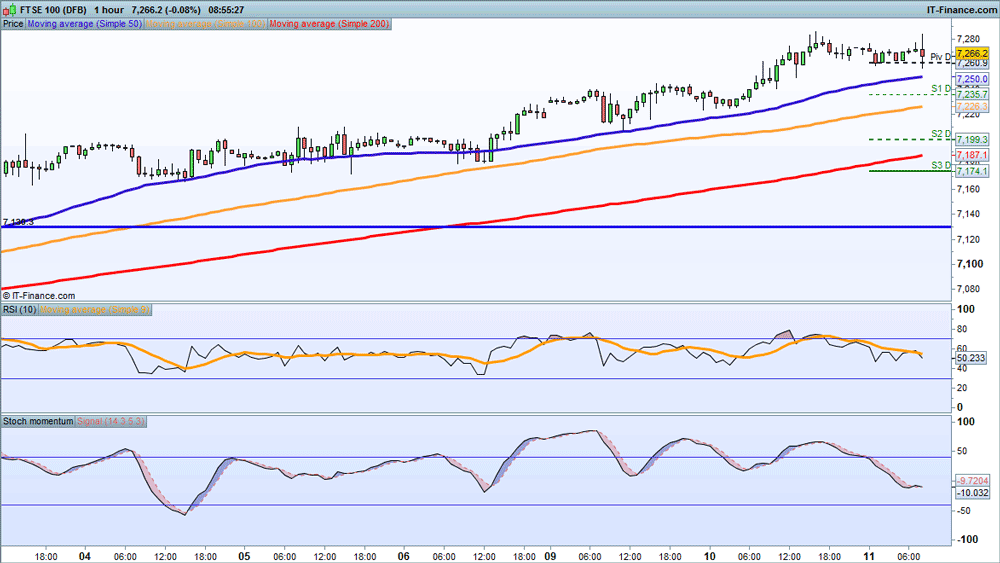
Task: Click the Piv D pivot line label
Action: 940,57
